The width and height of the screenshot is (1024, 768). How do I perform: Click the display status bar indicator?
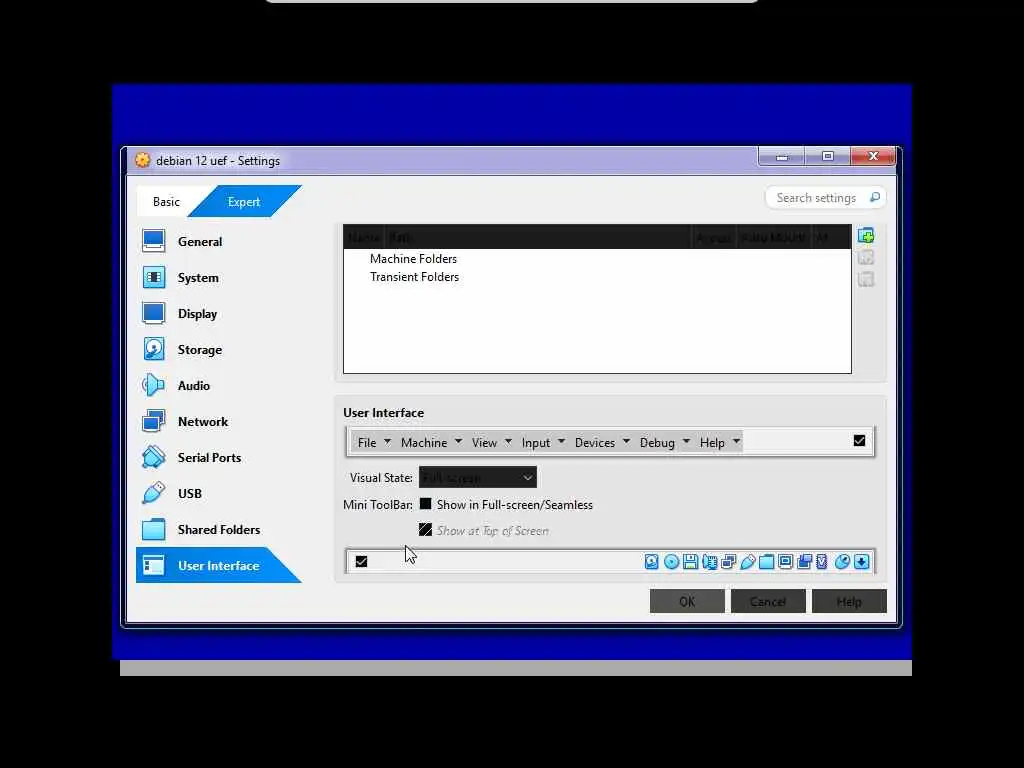pos(786,562)
